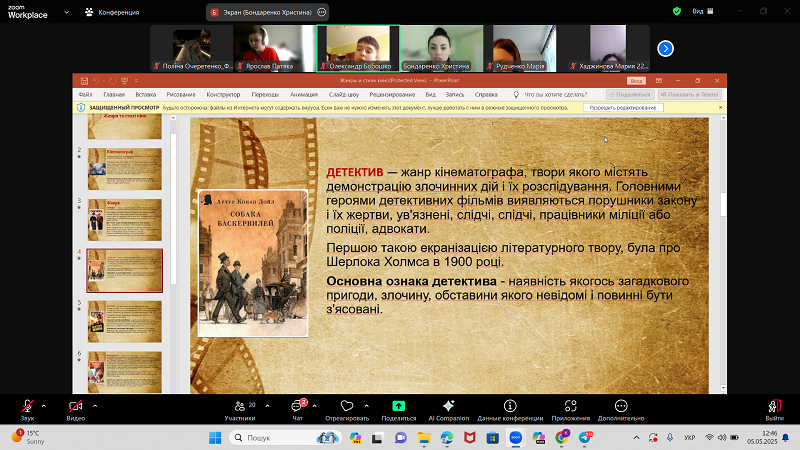This screenshot has height=450, width=800.
Task: Open the Файл menu in PowerPoint
Action: [x=85, y=94]
